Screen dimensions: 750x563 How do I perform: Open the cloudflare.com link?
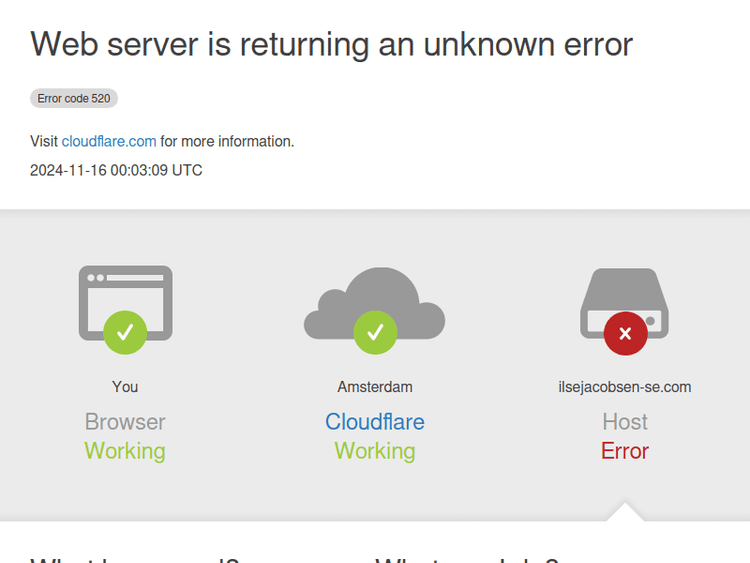point(109,141)
